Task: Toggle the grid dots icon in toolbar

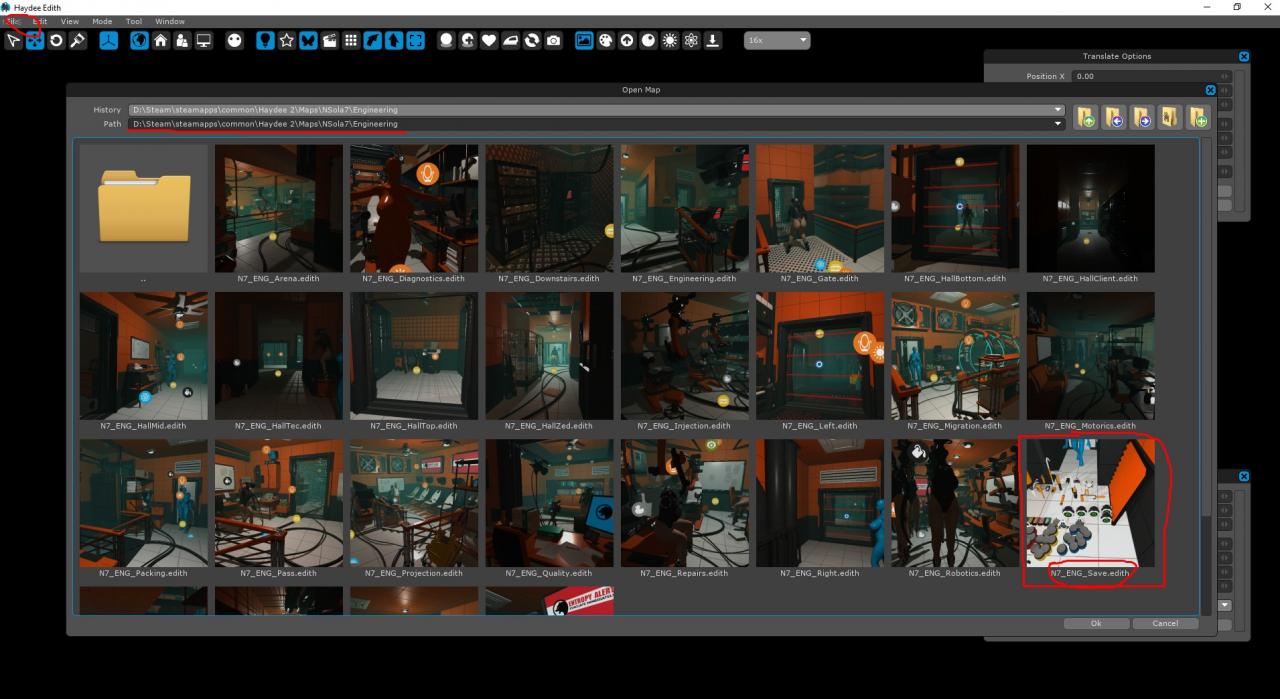Action: point(351,41)
